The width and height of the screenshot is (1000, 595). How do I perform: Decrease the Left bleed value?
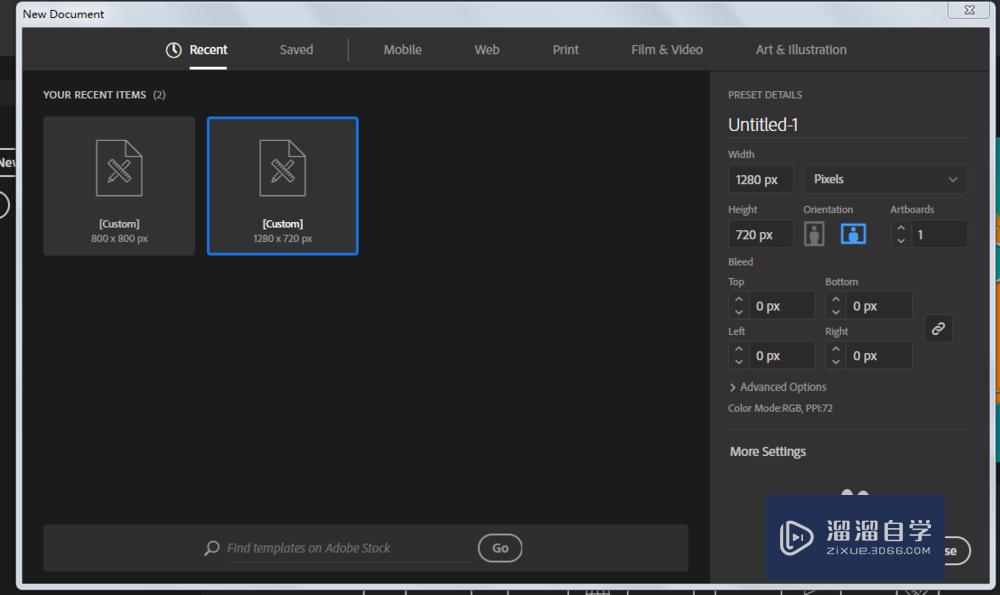739,362
